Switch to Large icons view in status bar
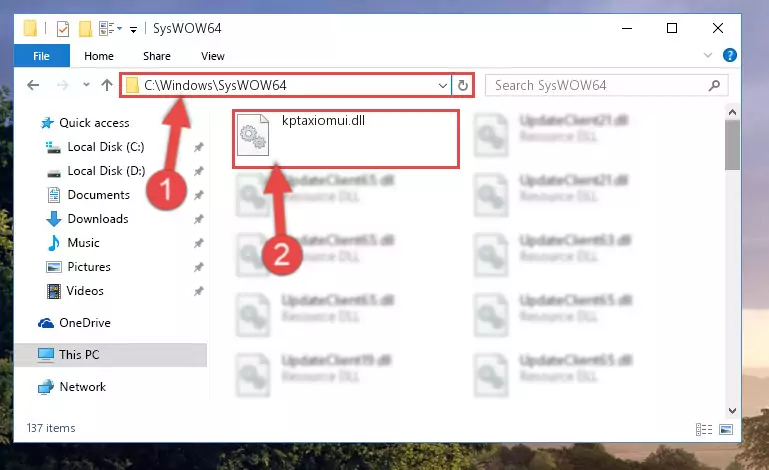This screenshot has height=470, width=769. [x=726, y=430]
